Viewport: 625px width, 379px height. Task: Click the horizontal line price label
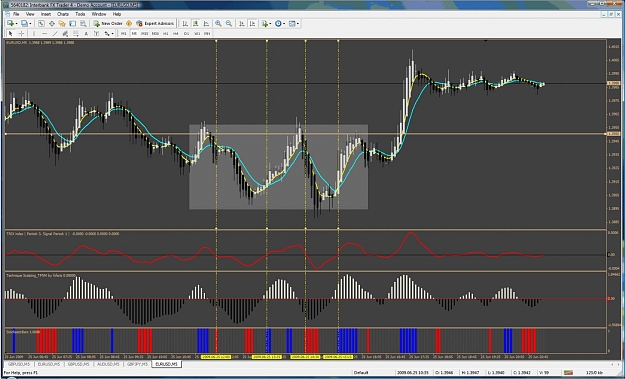click(613, 134)
